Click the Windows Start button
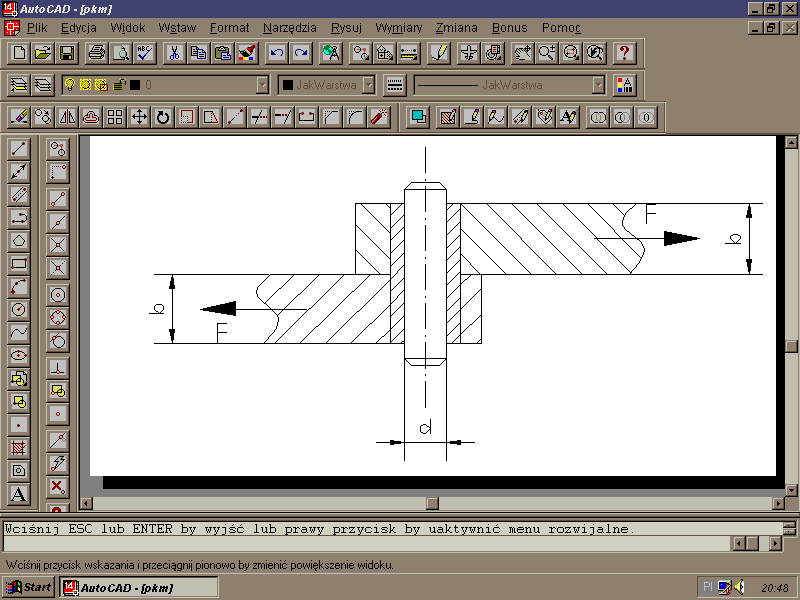 (x=29, y=587)
